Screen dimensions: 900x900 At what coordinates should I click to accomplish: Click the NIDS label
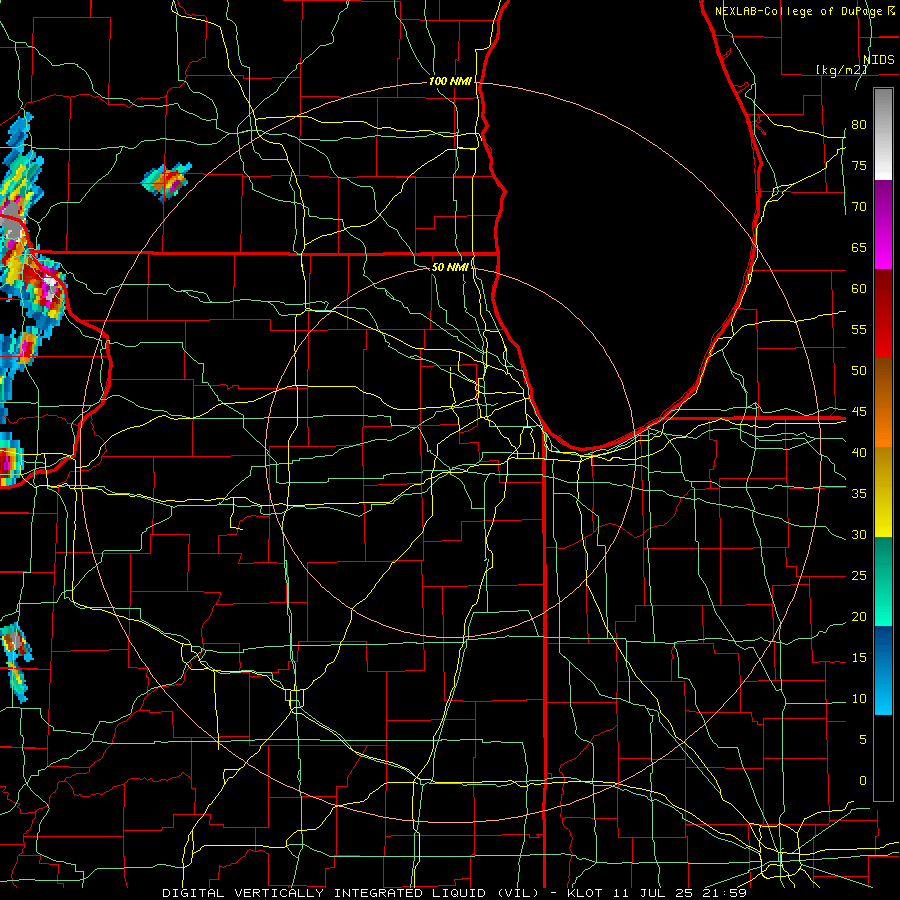pos(879,60)
